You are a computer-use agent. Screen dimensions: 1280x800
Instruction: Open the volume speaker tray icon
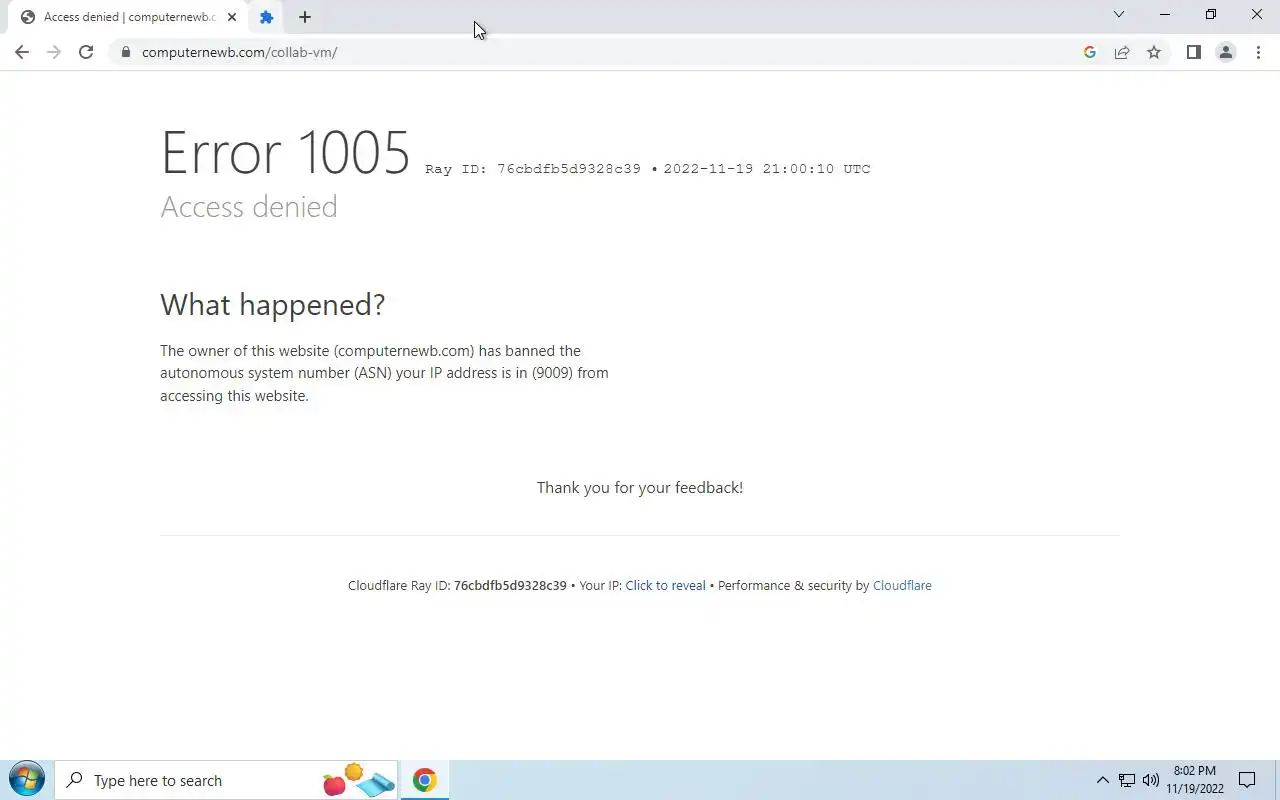point(1151,780)
